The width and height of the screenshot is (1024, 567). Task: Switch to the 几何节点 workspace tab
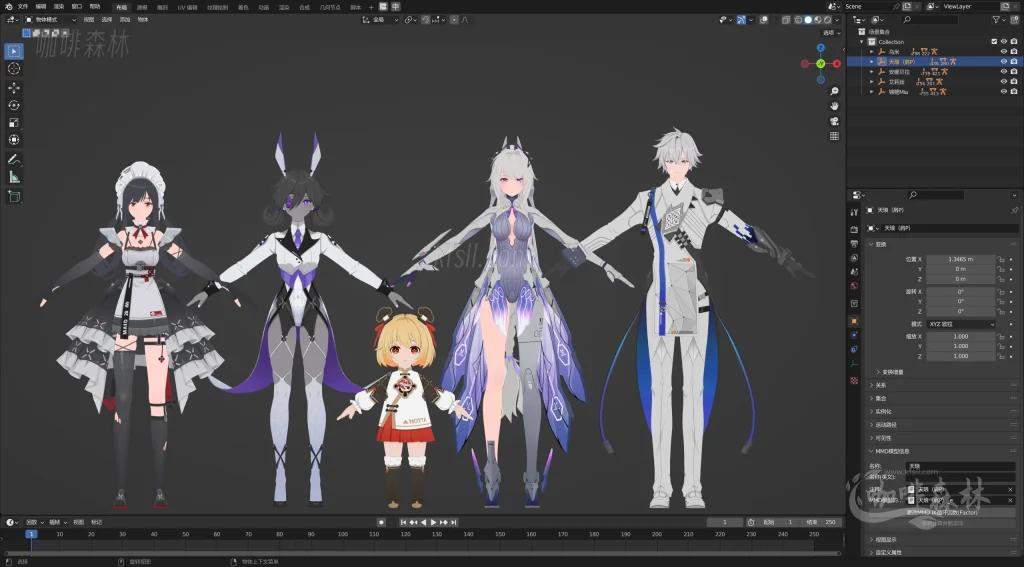(330, 7)
